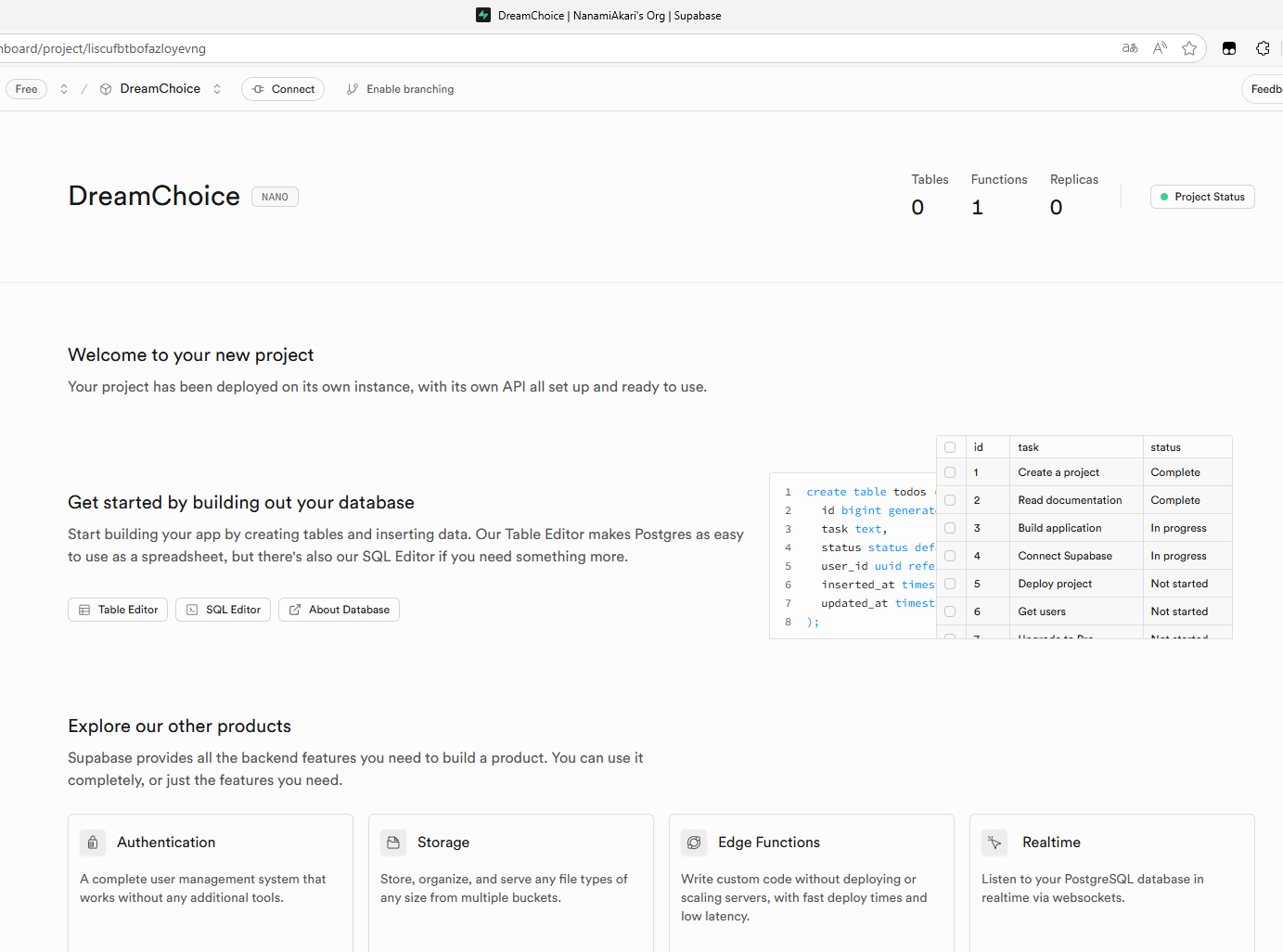
Task: Open the organization switcher chevron next to Free
Action: [x=64, y=89]
